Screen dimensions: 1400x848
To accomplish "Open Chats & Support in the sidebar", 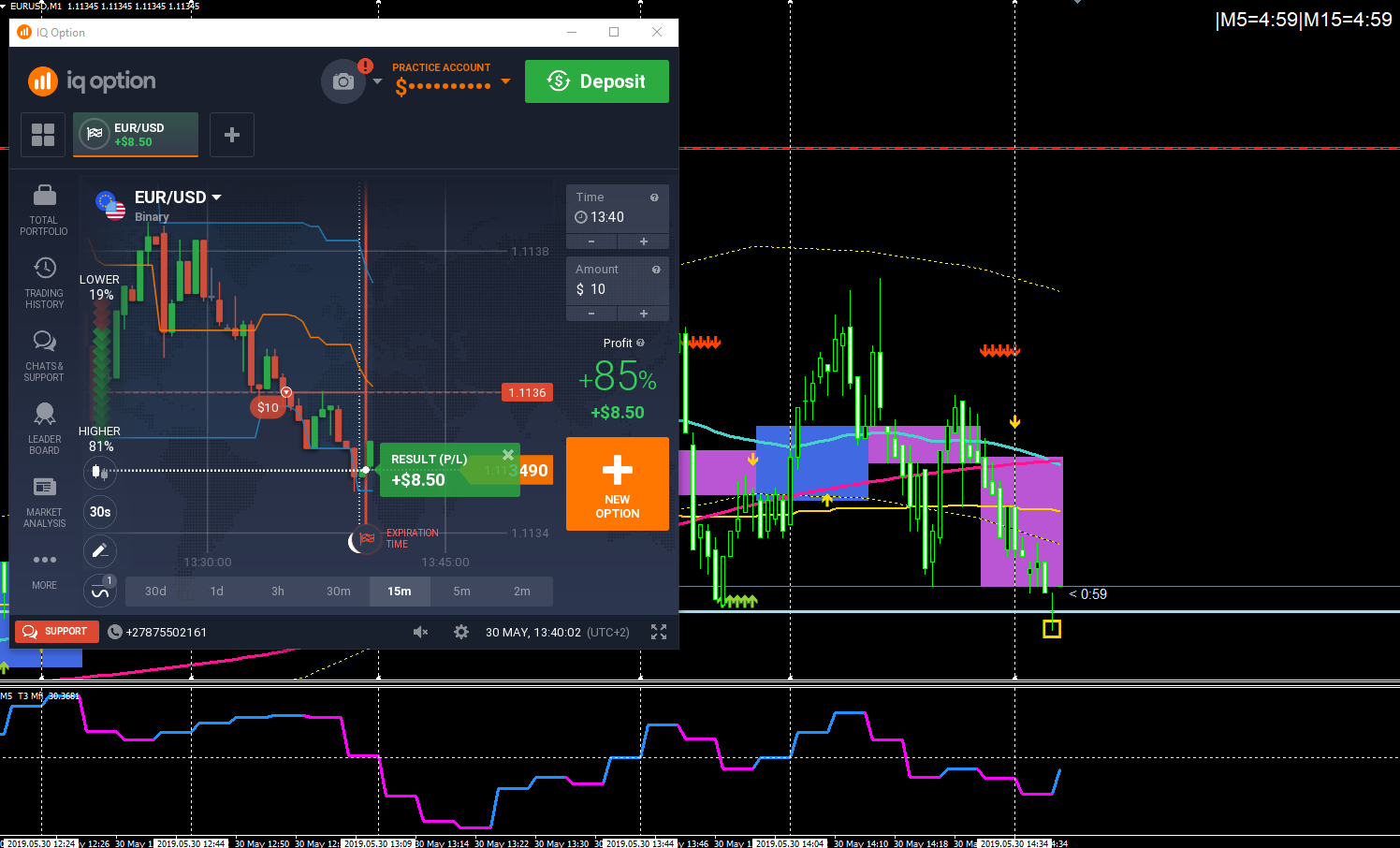I will point(44,356).
